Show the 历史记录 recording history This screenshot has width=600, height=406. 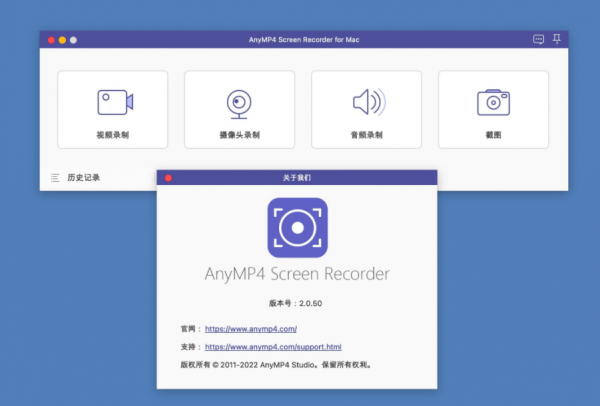click(x=83, y=178)
